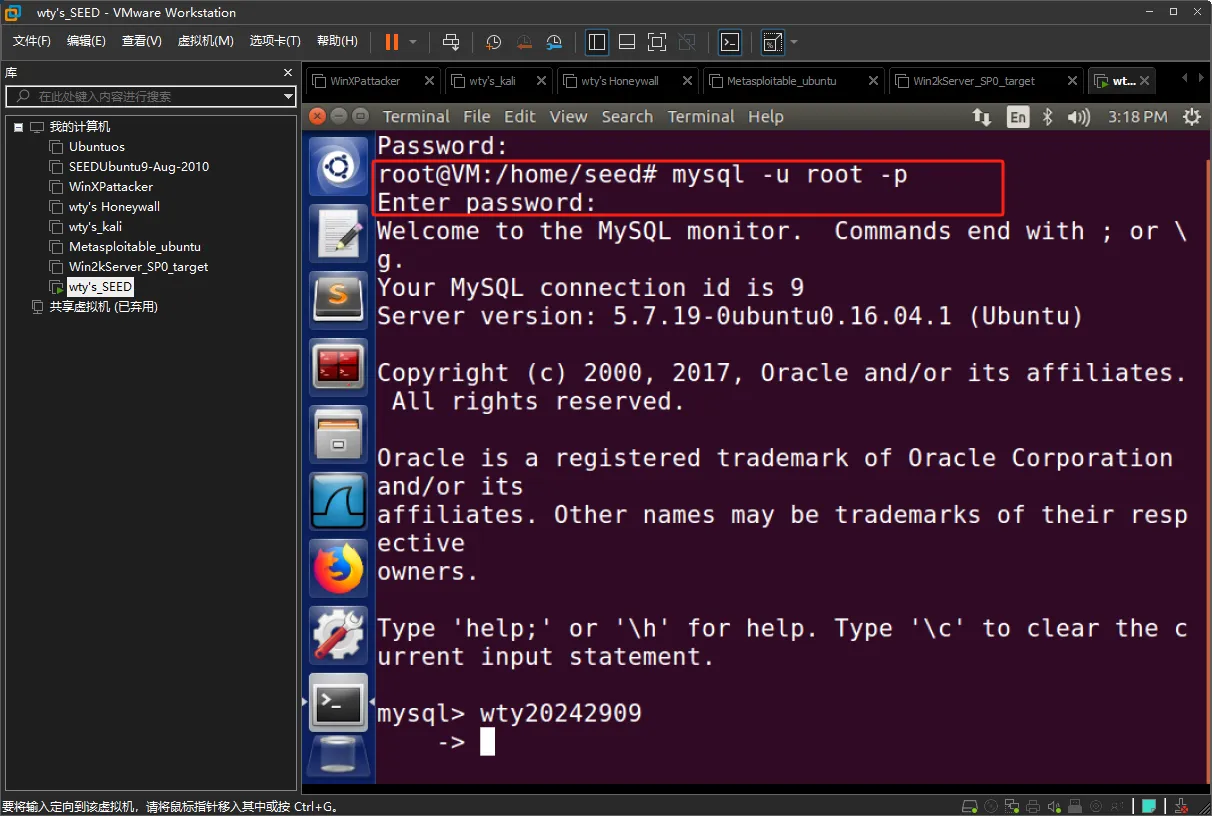1212x816 pixels.
Task: Open the guest Terminal's Search menu
Action: pyautogui.click(x=627, y=117)
